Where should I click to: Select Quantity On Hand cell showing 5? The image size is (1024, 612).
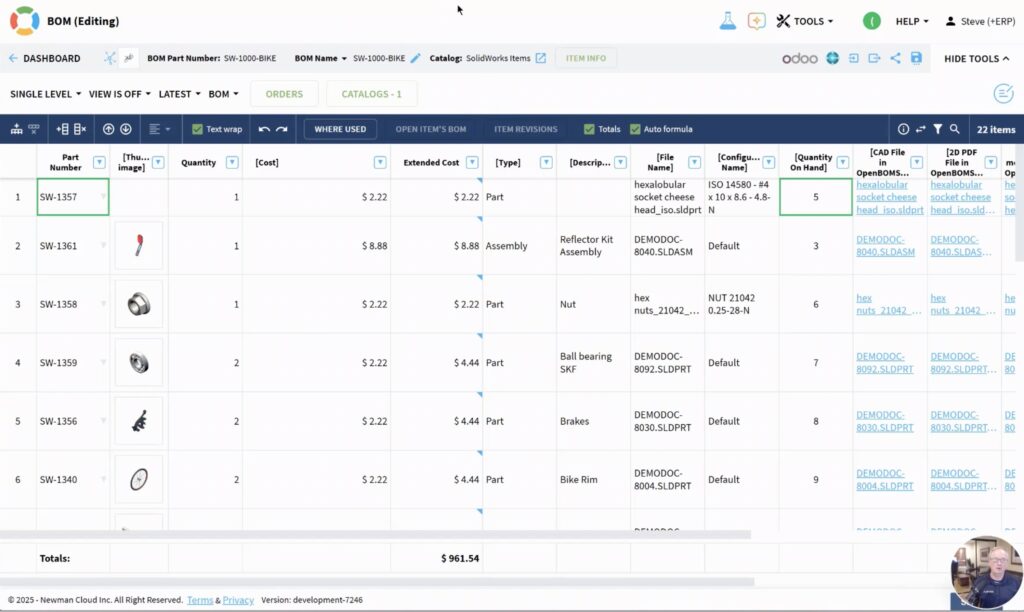pyautogui.click(x=816, y=197)
